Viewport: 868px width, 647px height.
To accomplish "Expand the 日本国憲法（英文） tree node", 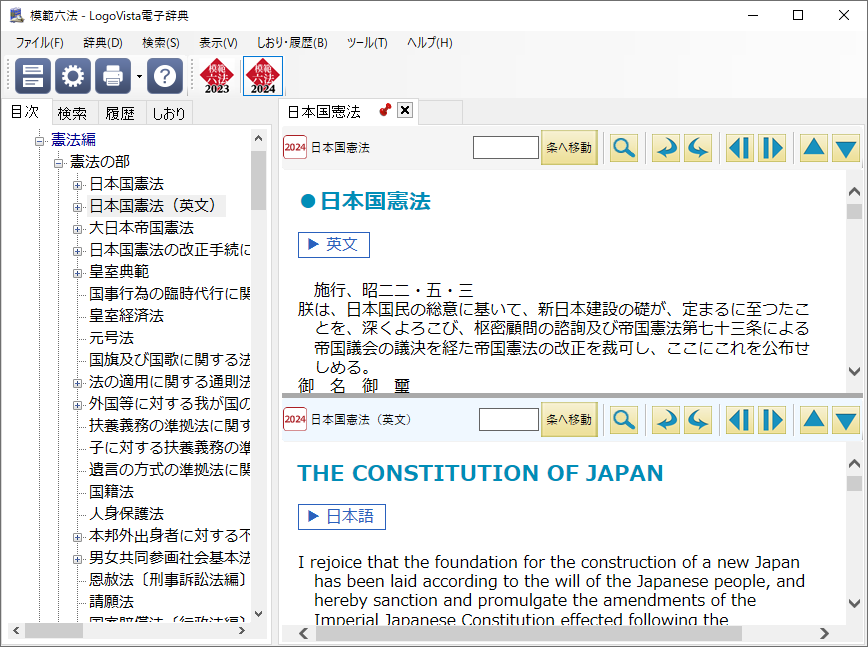I will (x=78, y=208).
